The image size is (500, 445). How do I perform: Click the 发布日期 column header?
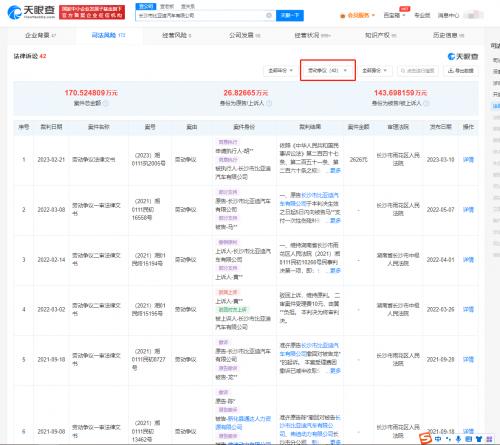[x=440, y=127]
